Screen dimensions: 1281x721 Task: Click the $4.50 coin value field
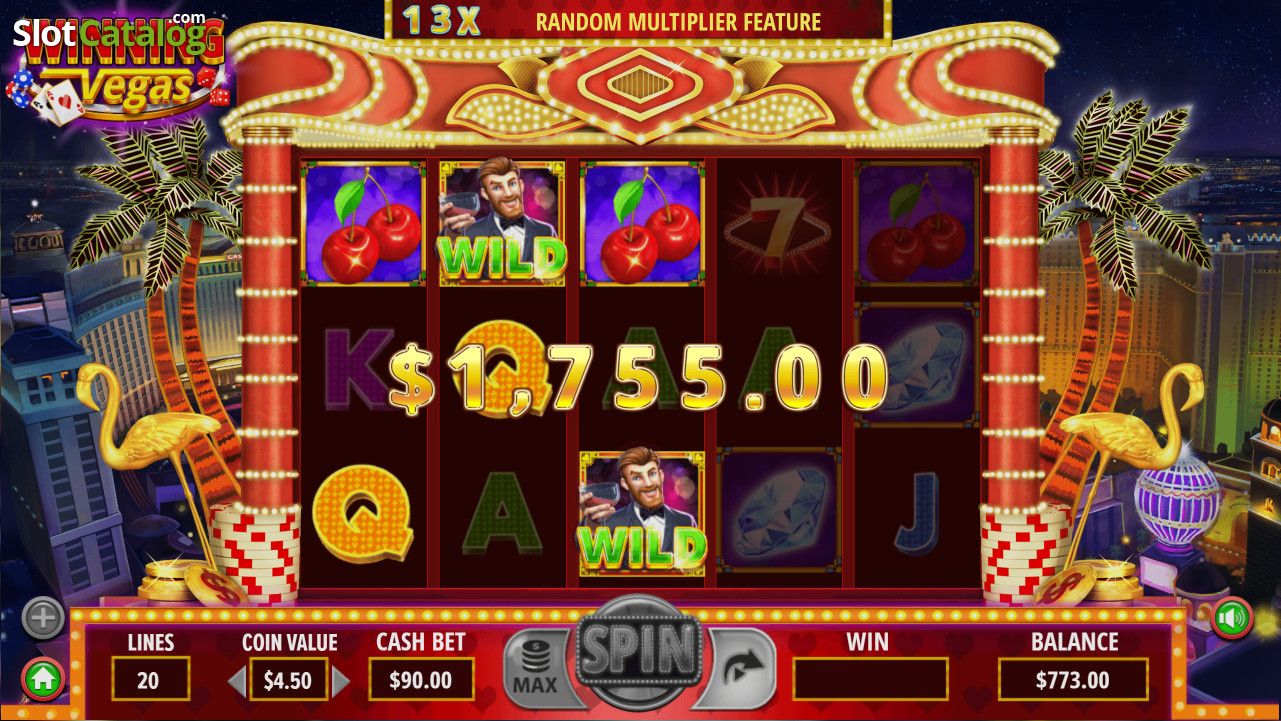tap(288, 679)
